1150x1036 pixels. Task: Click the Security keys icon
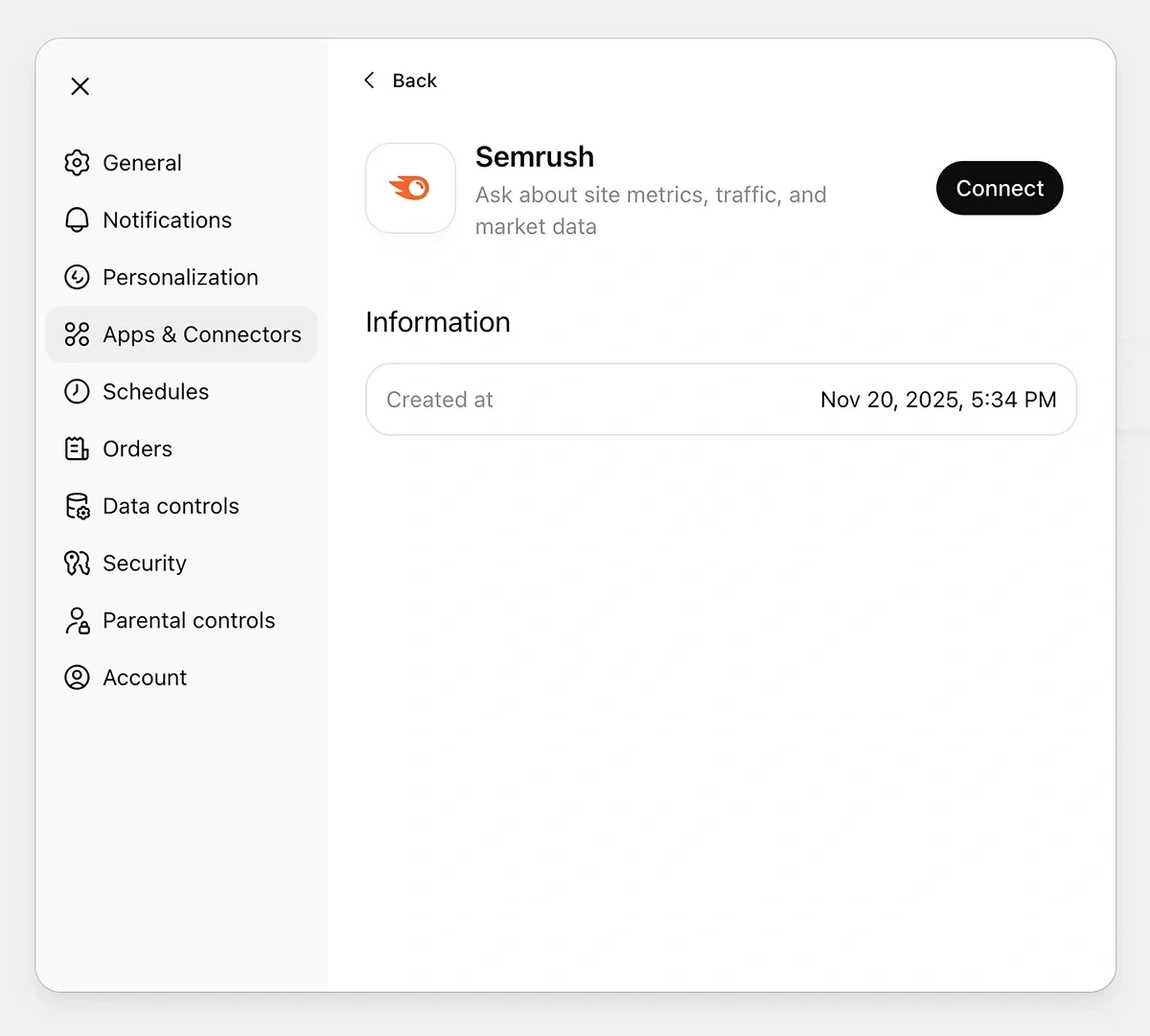[x=77, y=563]
